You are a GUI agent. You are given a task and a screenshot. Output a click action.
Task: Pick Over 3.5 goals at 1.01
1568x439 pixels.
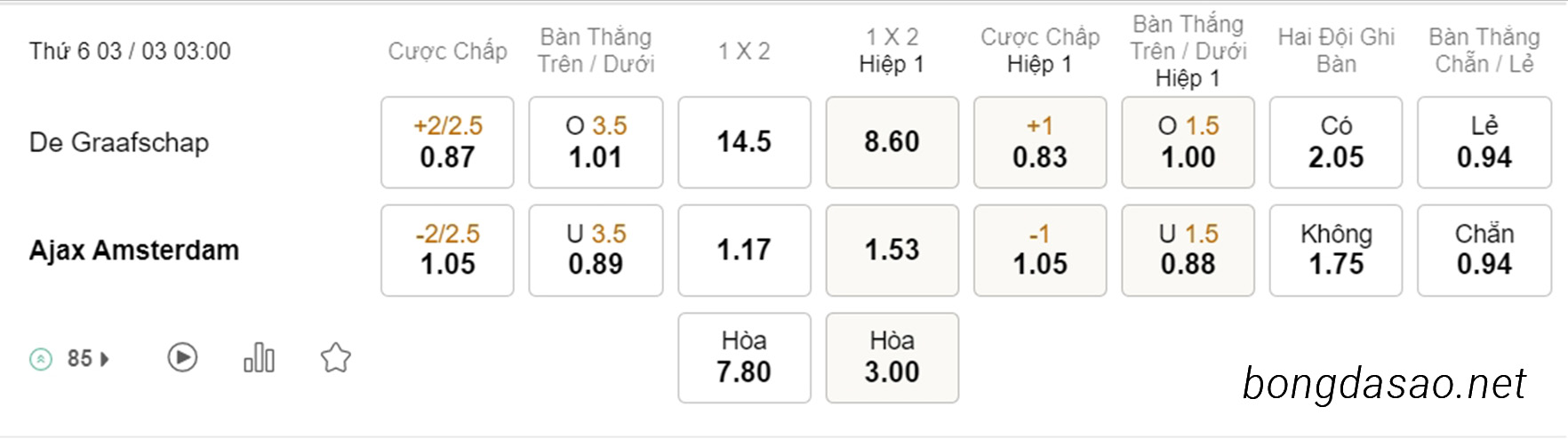[596, 142]
